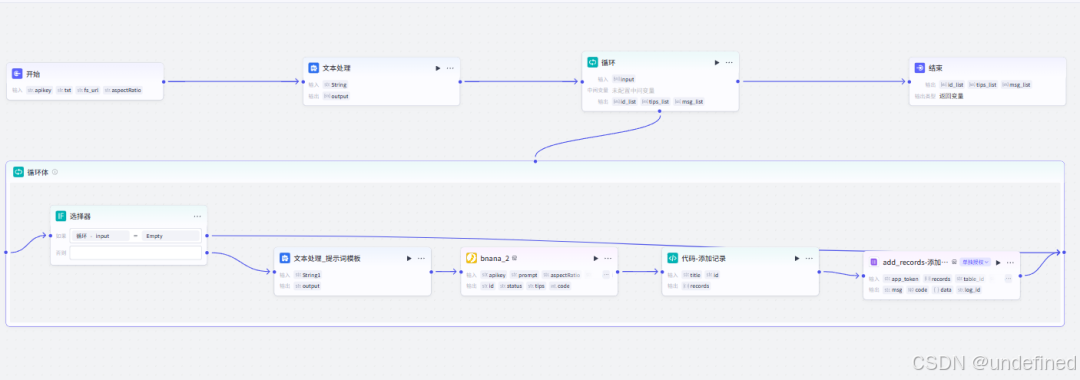
Task: Click the add_records node icon
Action: (x=873, y=262)
